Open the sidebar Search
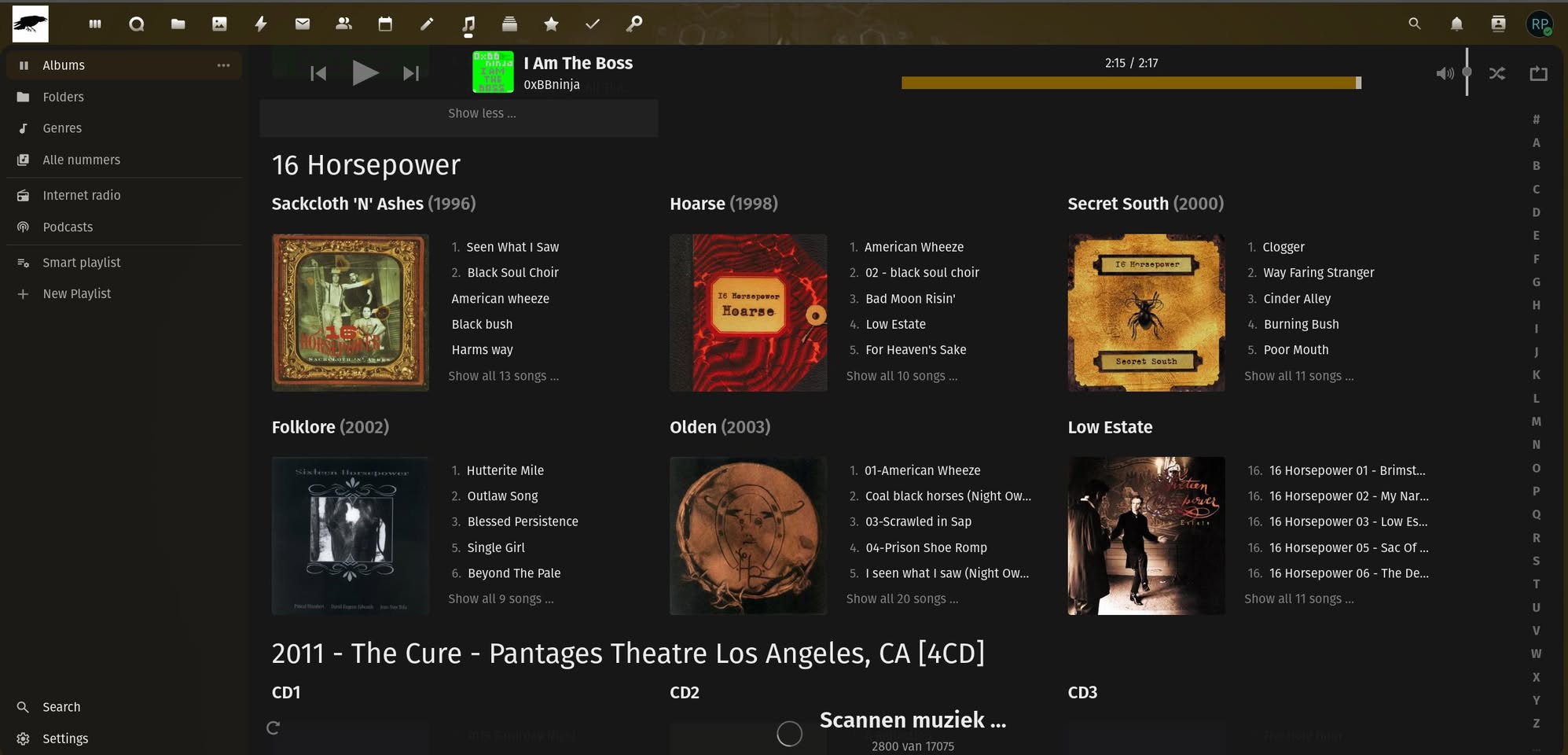 point(124,707)
